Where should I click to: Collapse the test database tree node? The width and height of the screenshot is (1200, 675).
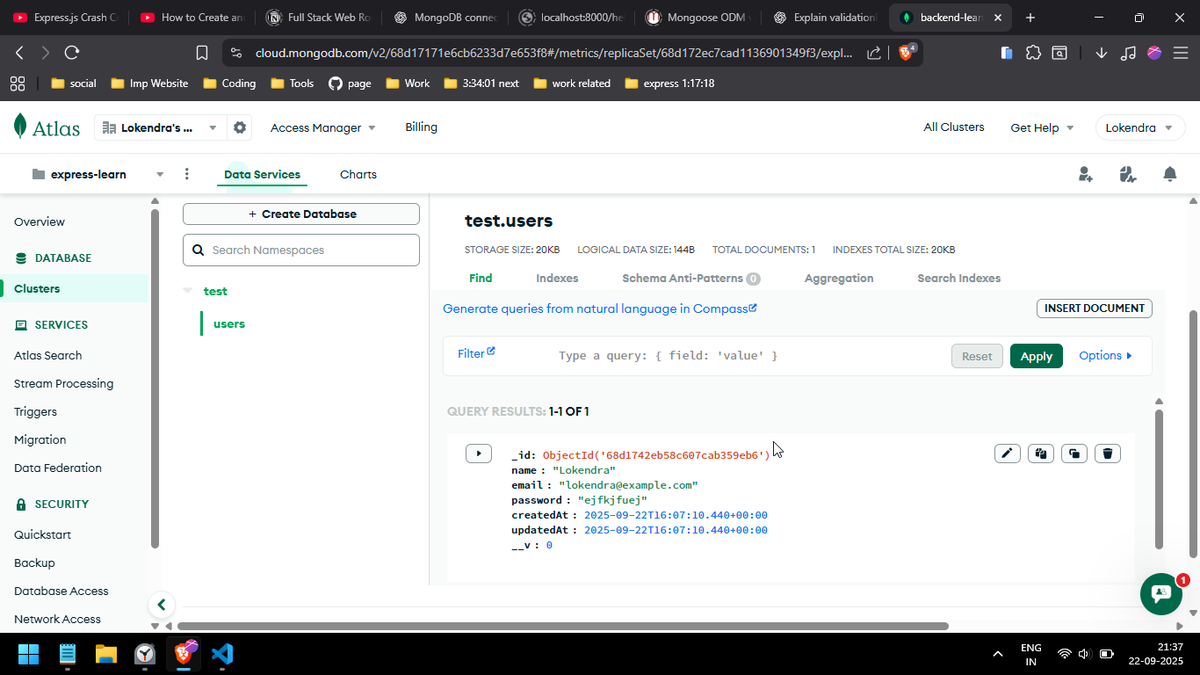188,291
